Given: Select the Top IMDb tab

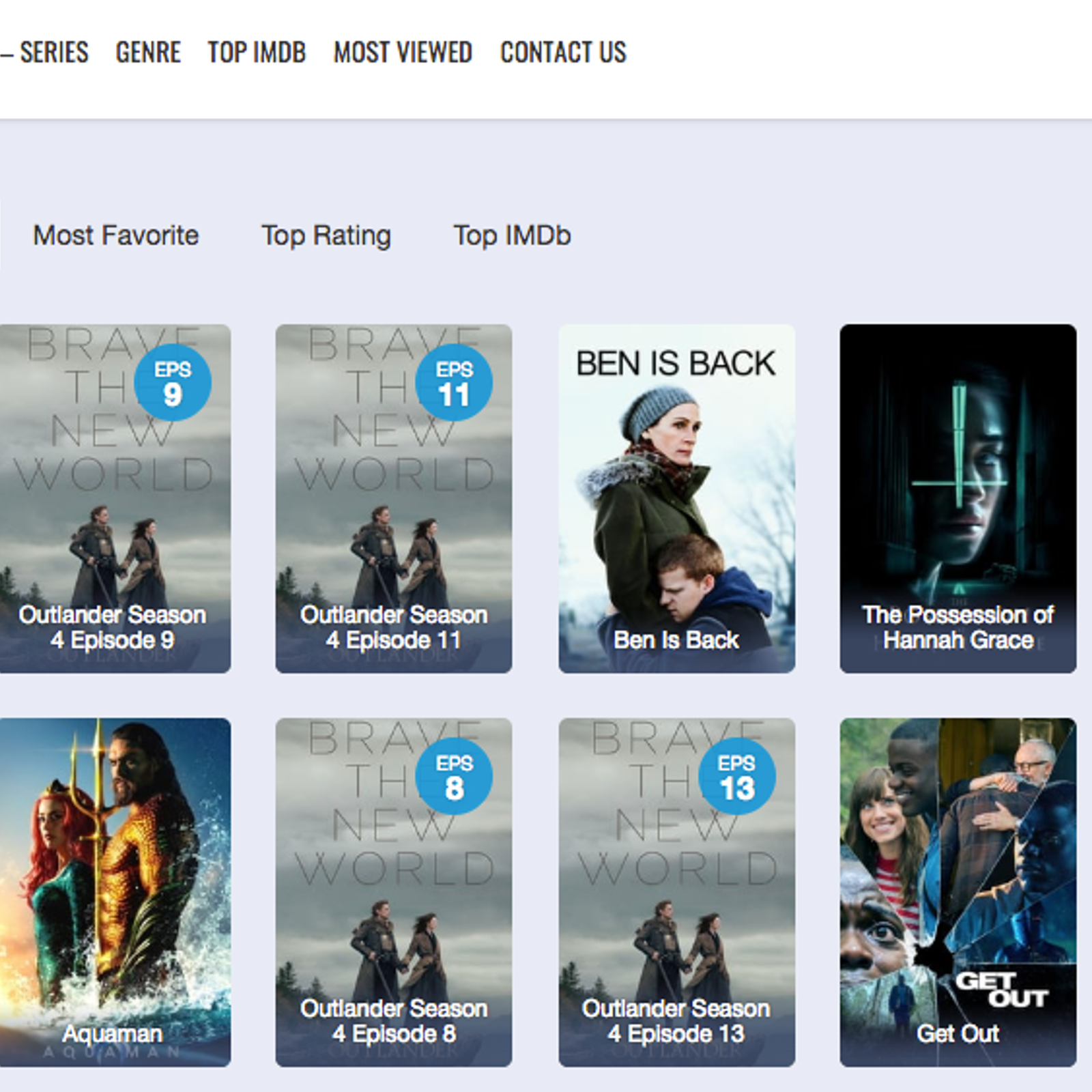Looking at the screenshot, I should [513, 235].
